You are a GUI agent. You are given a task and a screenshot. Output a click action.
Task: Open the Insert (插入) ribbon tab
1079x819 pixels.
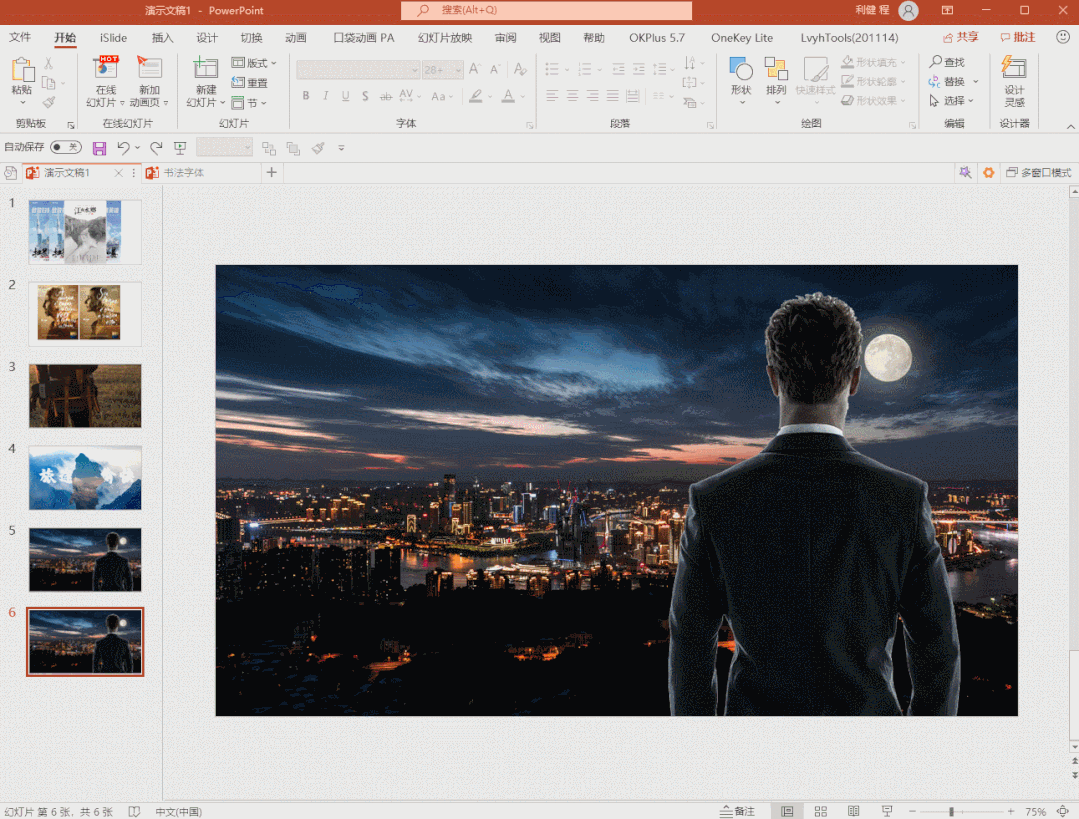(162, 38)
